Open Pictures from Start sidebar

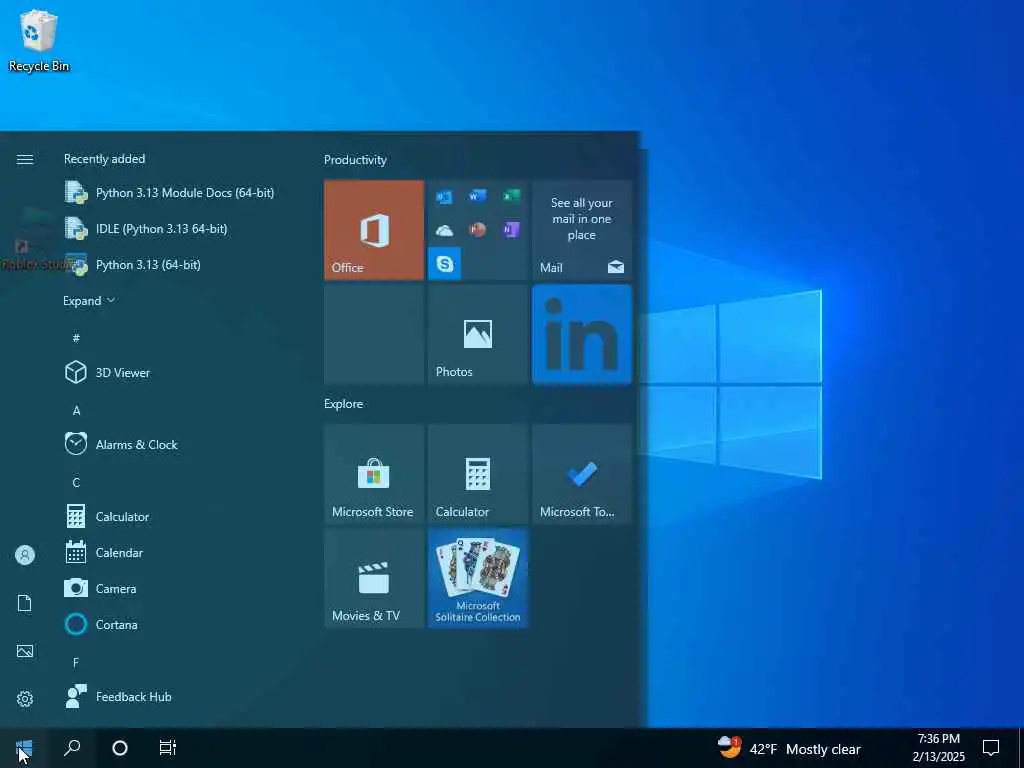click(25, 651)
